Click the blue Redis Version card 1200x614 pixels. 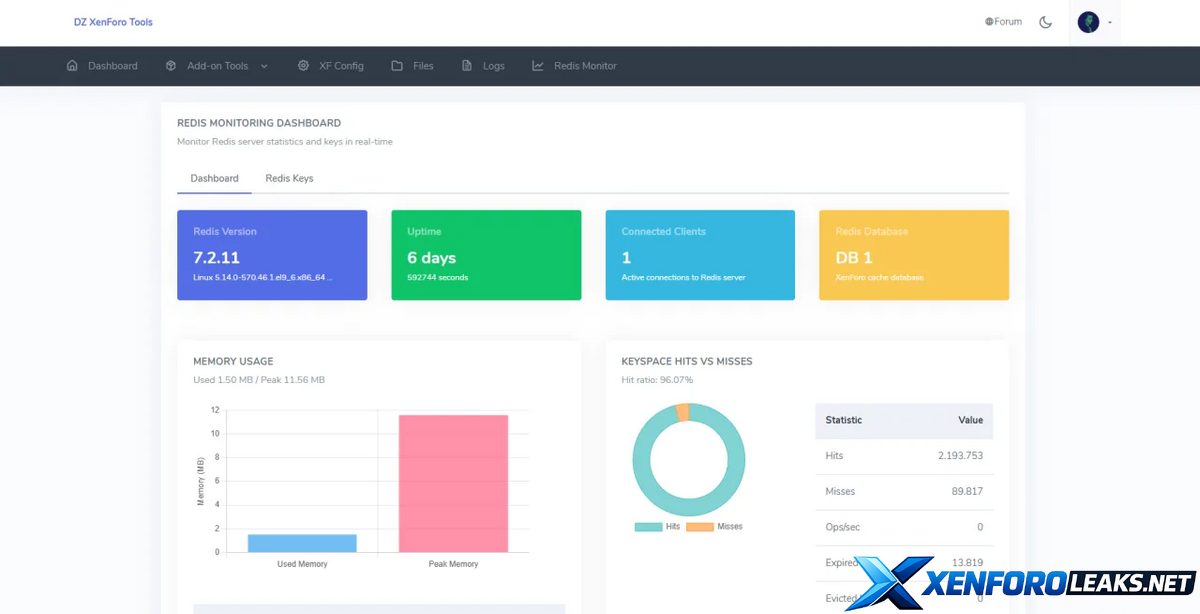coord(272,255)
